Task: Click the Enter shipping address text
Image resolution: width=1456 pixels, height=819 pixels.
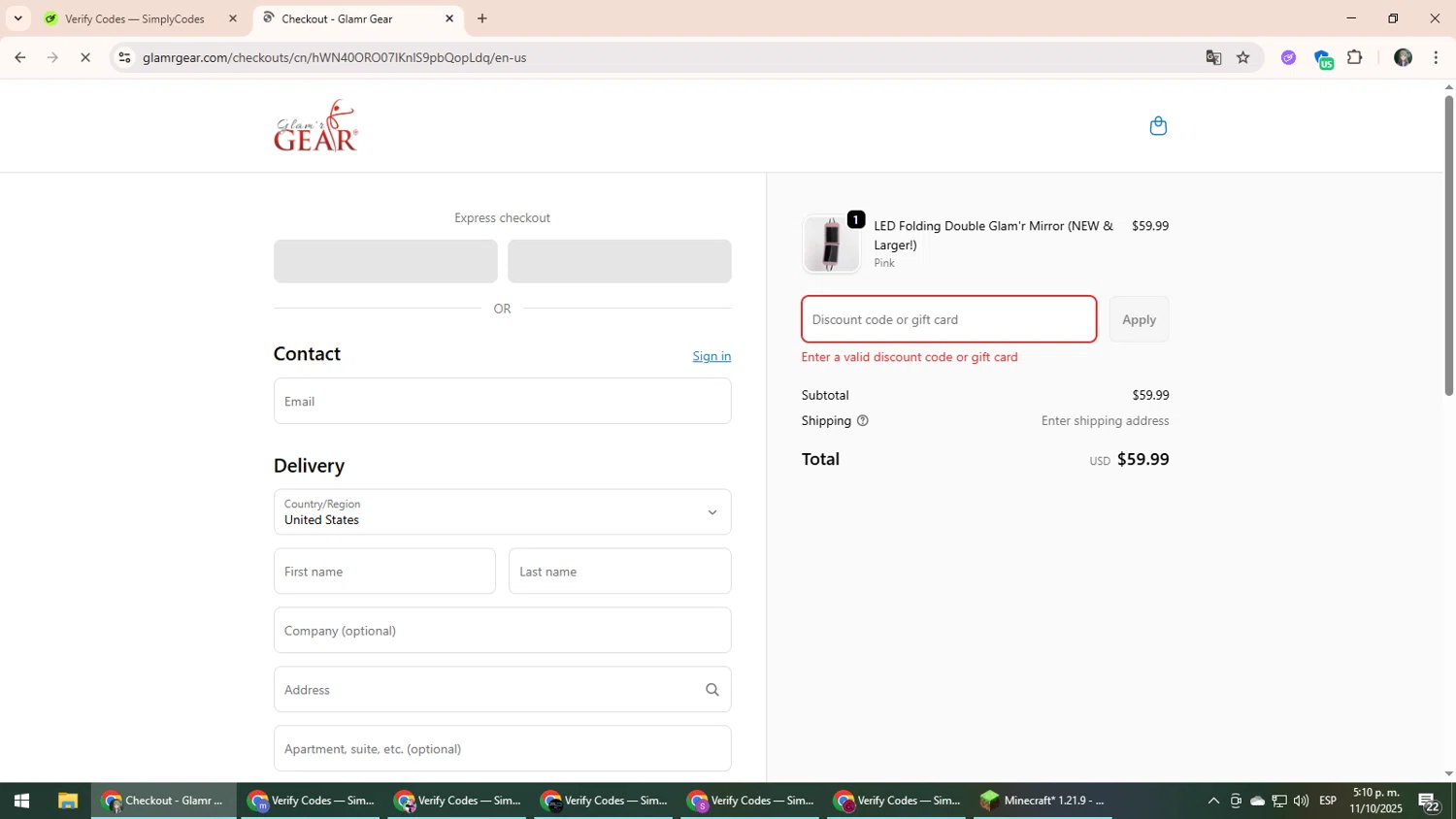Action: coord(1105,421)
